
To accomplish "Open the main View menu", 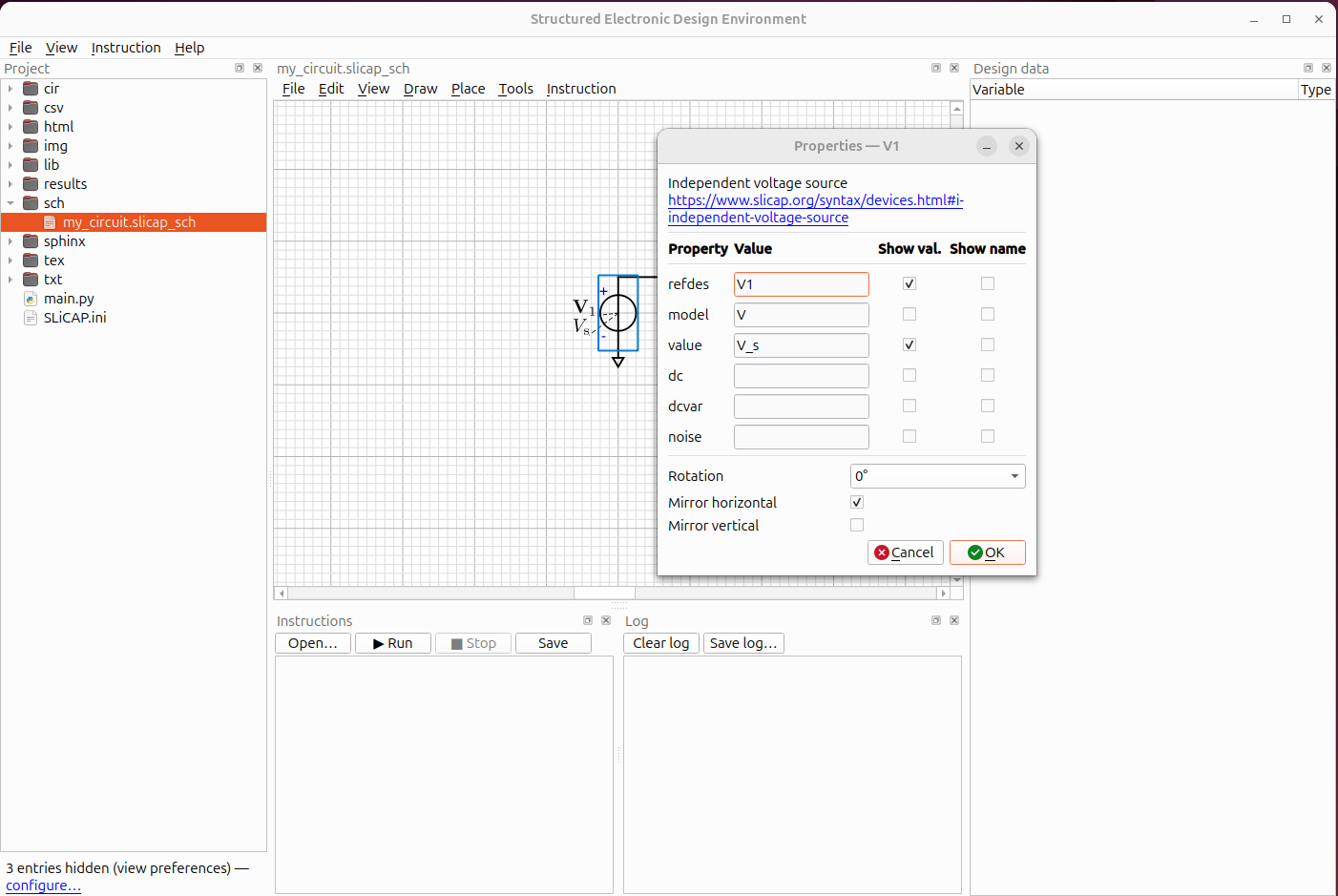I will click(61, 48).
